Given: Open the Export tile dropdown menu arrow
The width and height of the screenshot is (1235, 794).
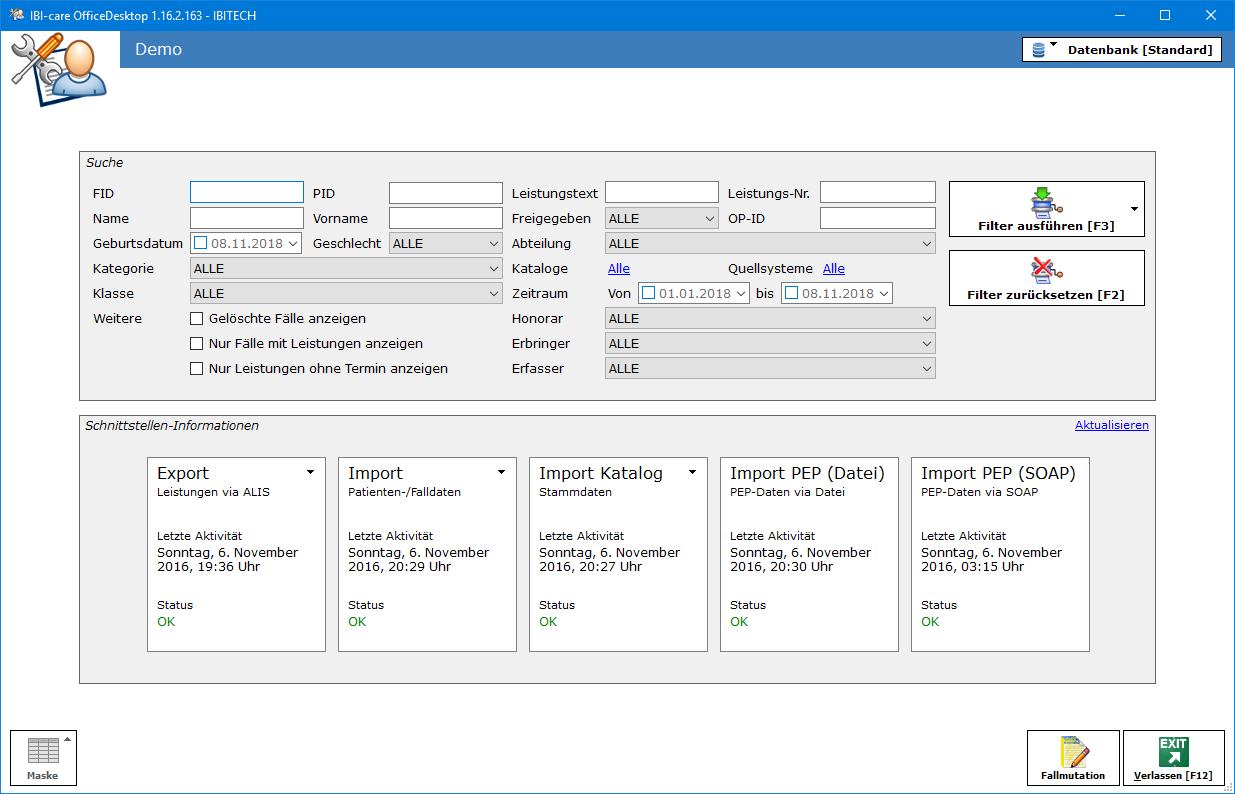Looking at the screenshot, I should (310, 472).
